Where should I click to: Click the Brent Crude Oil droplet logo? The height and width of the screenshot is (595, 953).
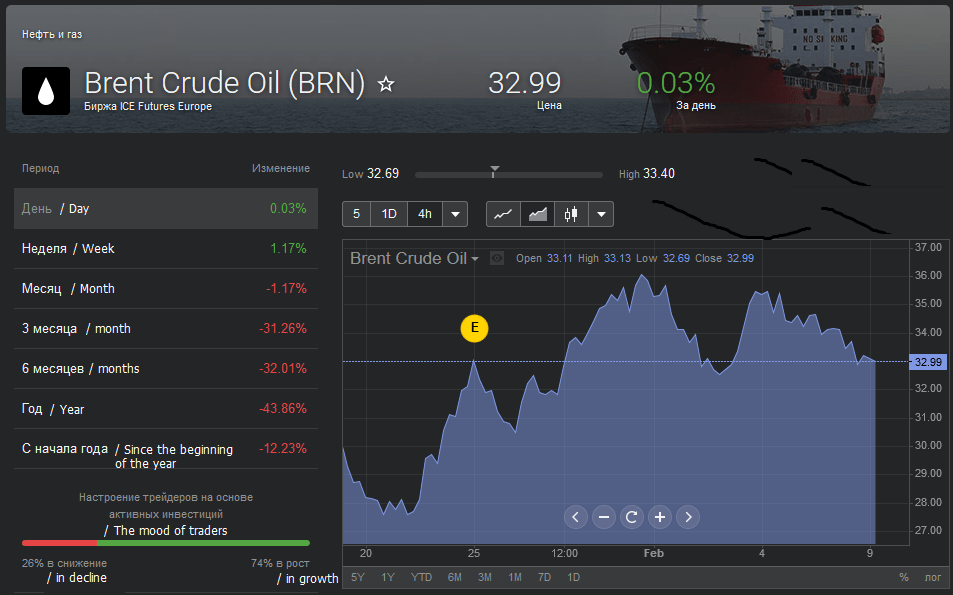click(45, 91)
